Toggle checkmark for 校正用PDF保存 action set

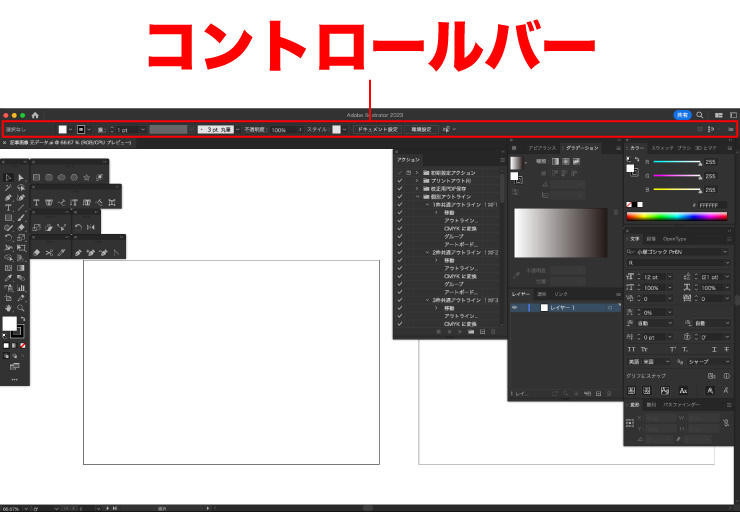coord(400,189)
